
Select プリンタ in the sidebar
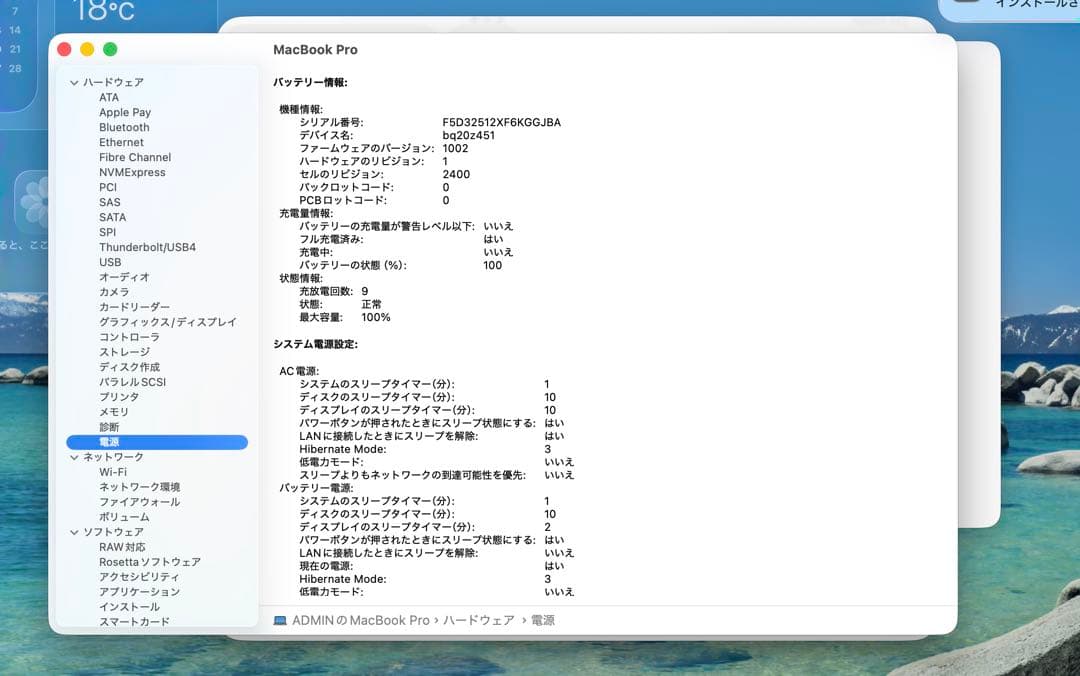tap(119, 398)
